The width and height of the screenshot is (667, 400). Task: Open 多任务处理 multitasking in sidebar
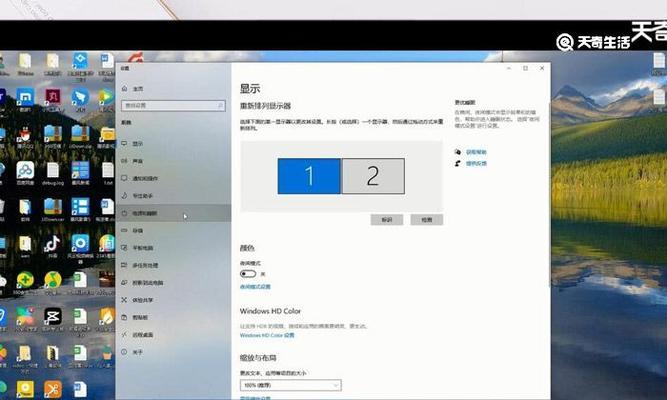tap(173, 265)
